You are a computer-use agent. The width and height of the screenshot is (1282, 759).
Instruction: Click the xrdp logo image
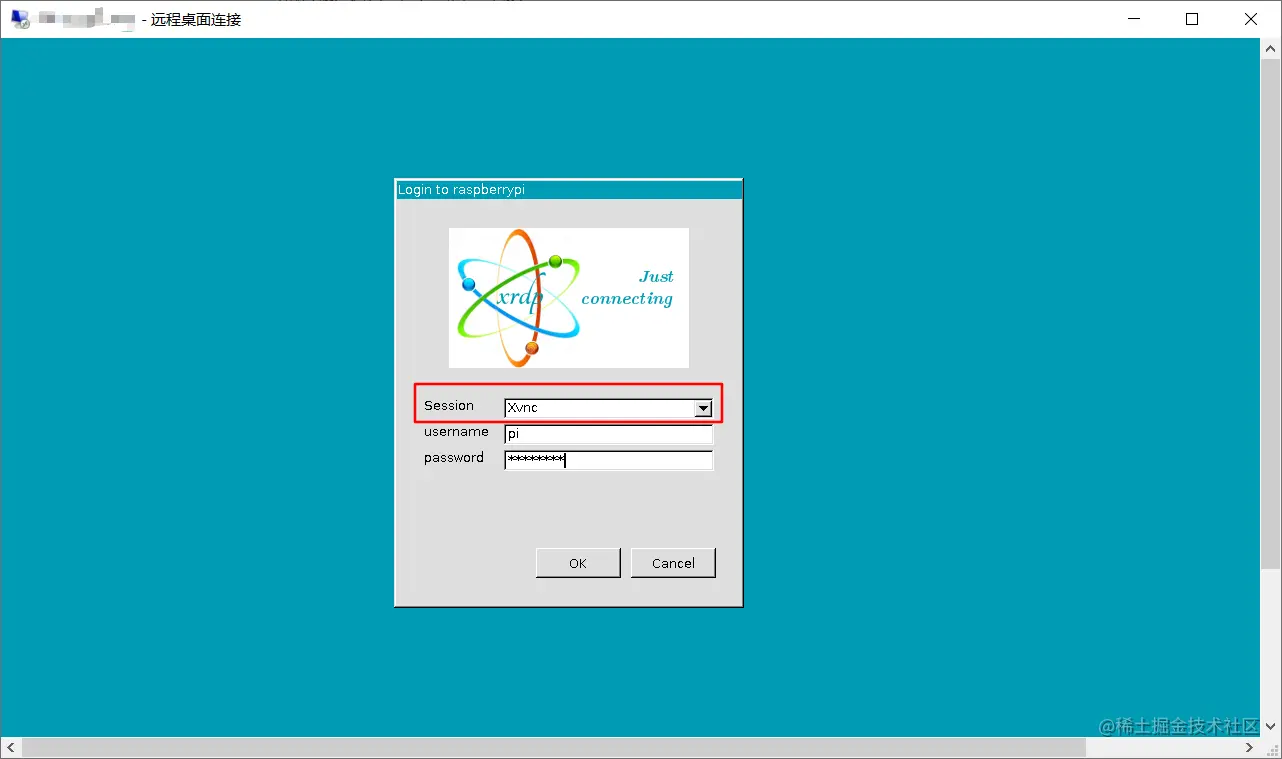coord(569,298)
